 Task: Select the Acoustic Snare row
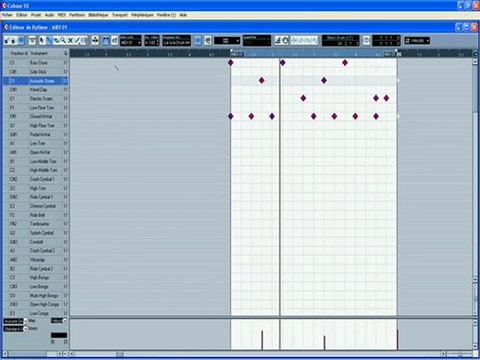pos(36,81)
